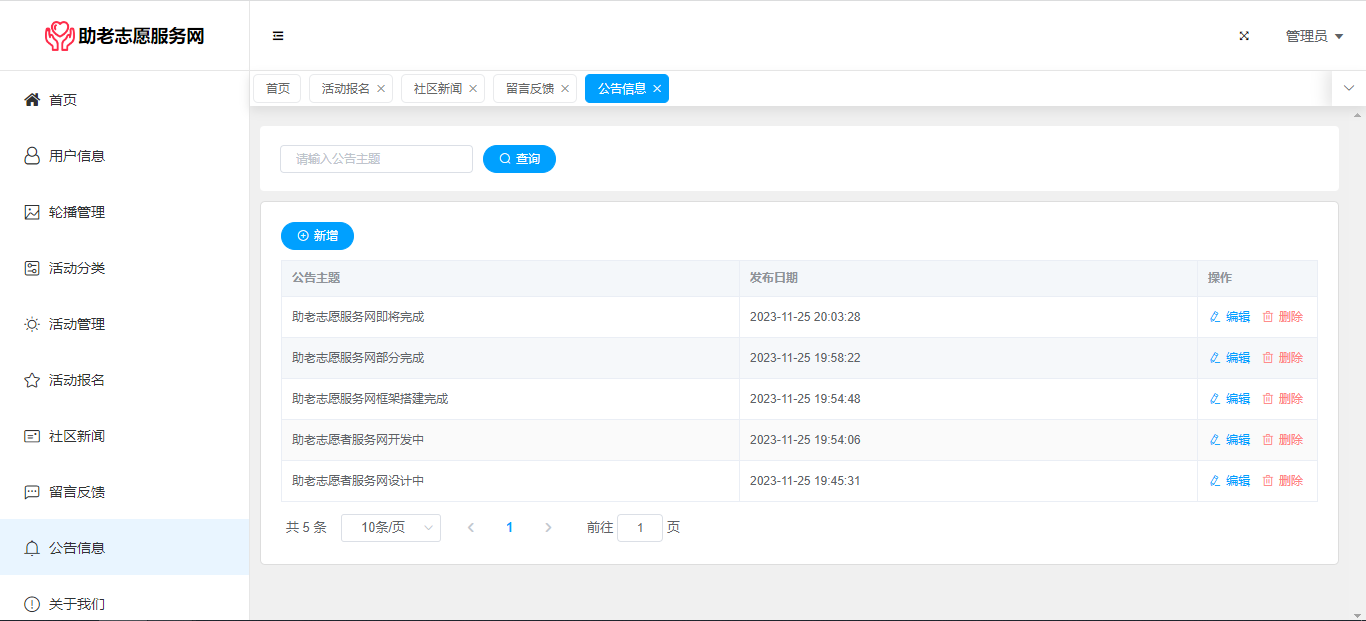This screenshot has height=621, width=1366.
Task: Click the 查询 search button
Action: 519,159
